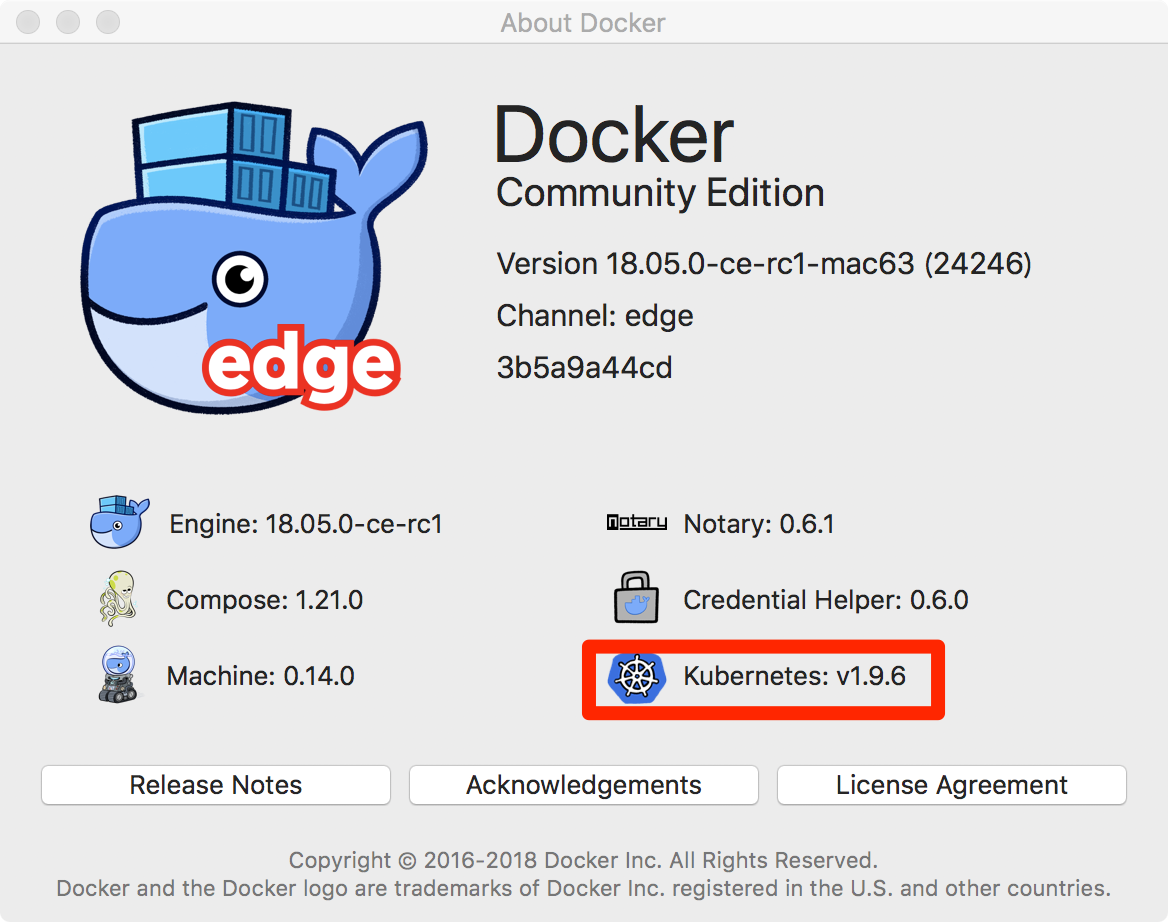Click the Kubernetes helm wheel icon
Viewport: 1168px width, 922px height.
point(636,677)
